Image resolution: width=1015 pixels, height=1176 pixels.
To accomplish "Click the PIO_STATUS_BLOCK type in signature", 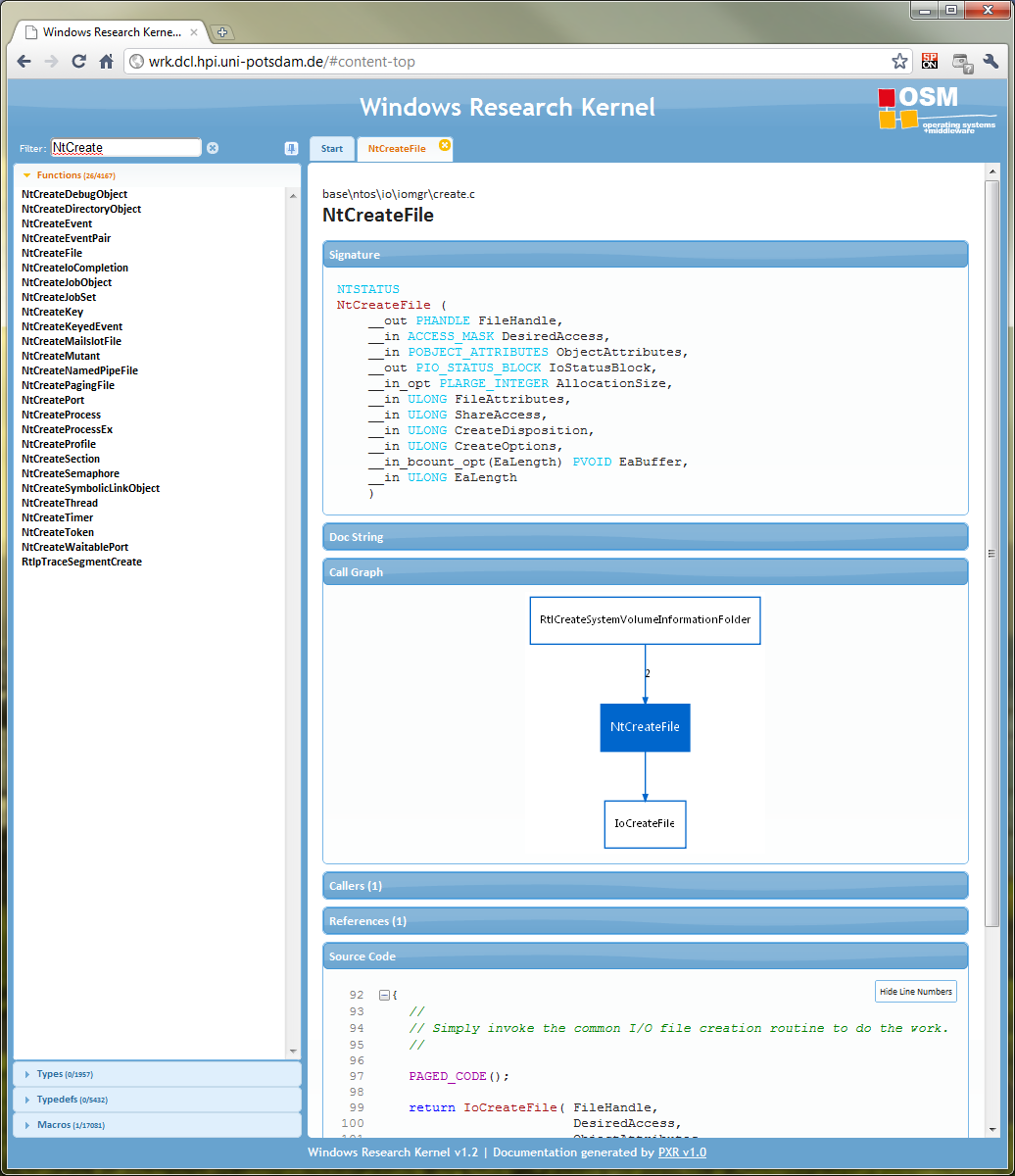I will [x=478, y=367].
